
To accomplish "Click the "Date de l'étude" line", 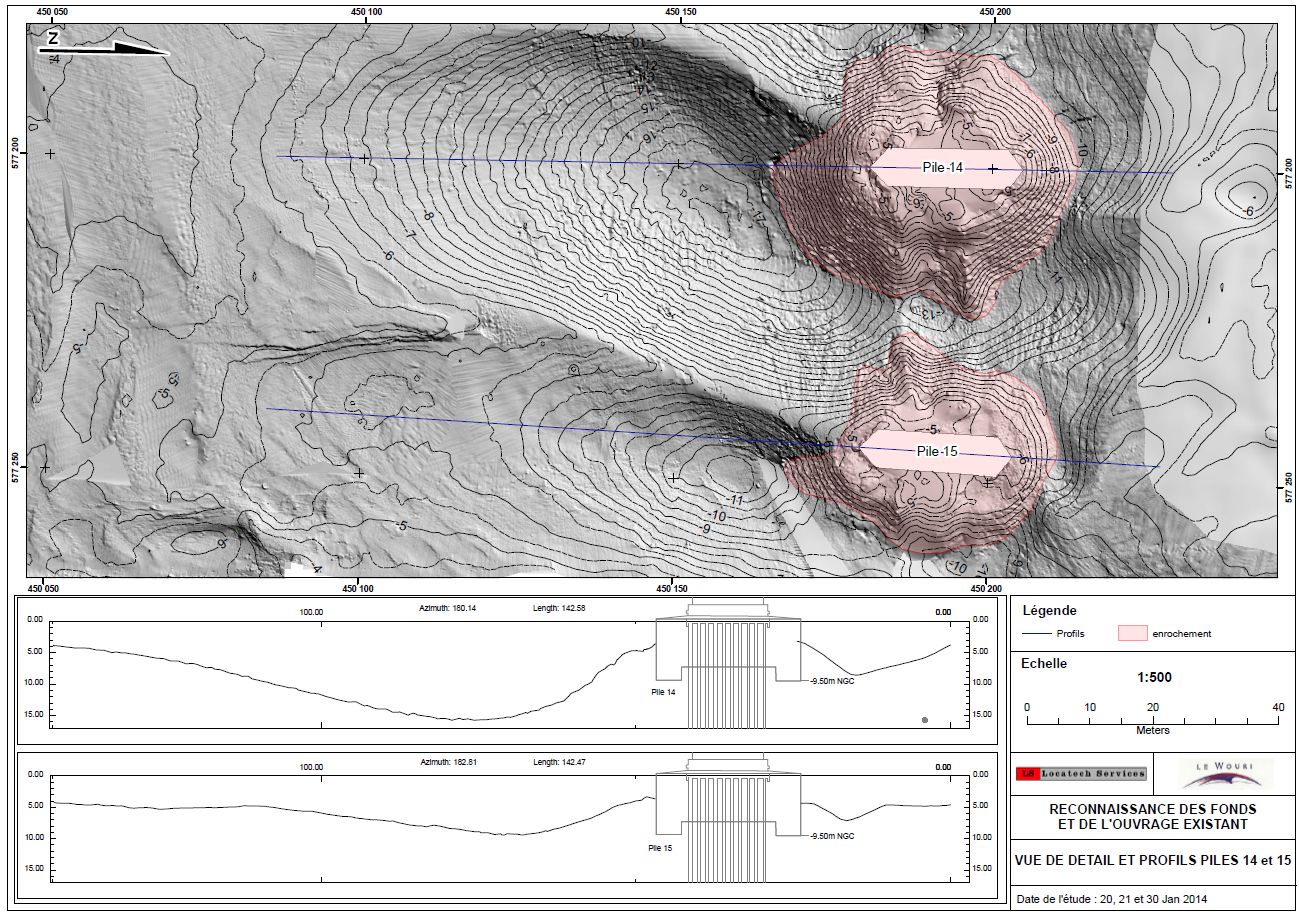I will pos(1112,899).
